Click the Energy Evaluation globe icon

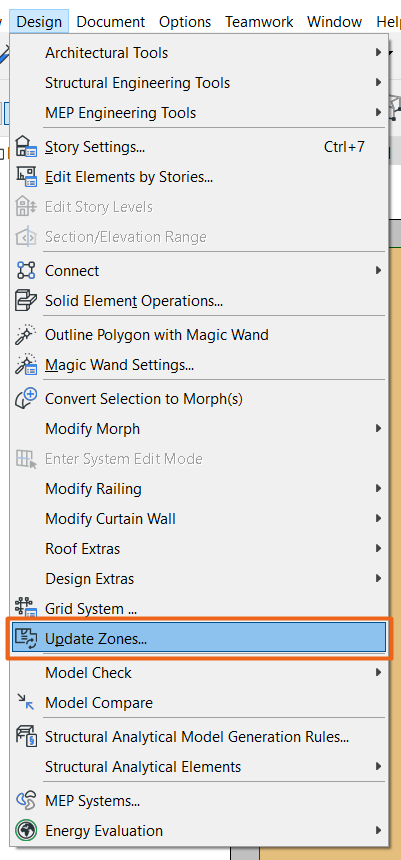pos(26,831)
